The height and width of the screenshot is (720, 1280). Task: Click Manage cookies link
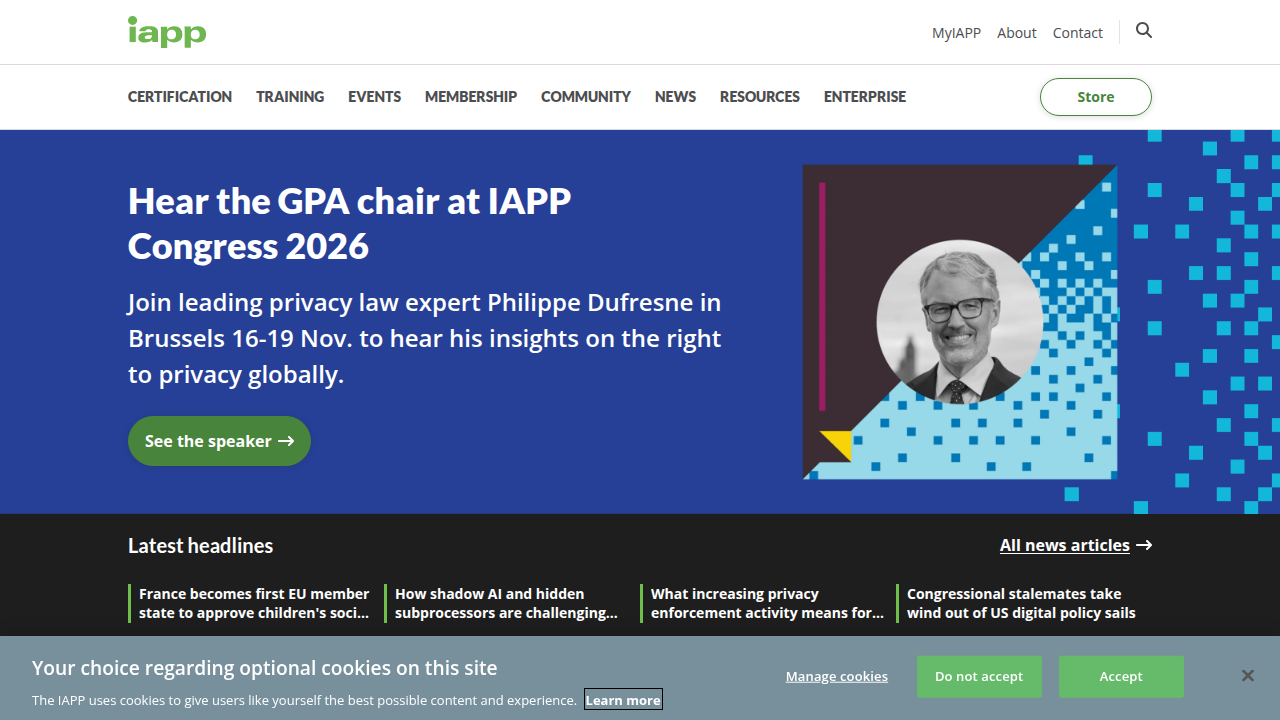(837, 677)
